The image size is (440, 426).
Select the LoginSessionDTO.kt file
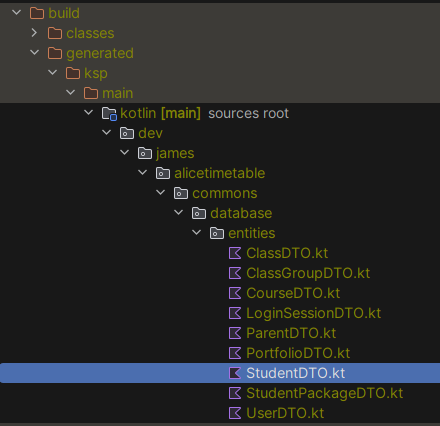pyautogui.click(x=313, y=313)
